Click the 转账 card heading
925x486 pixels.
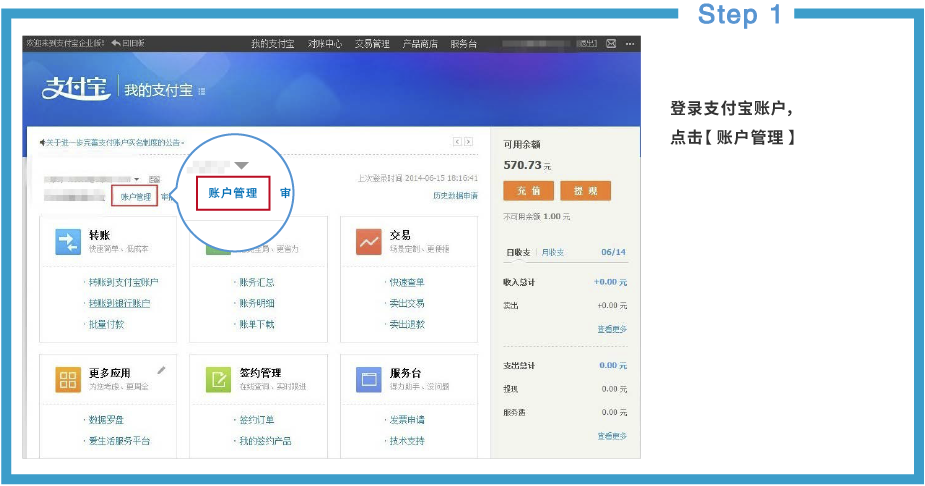100,235
